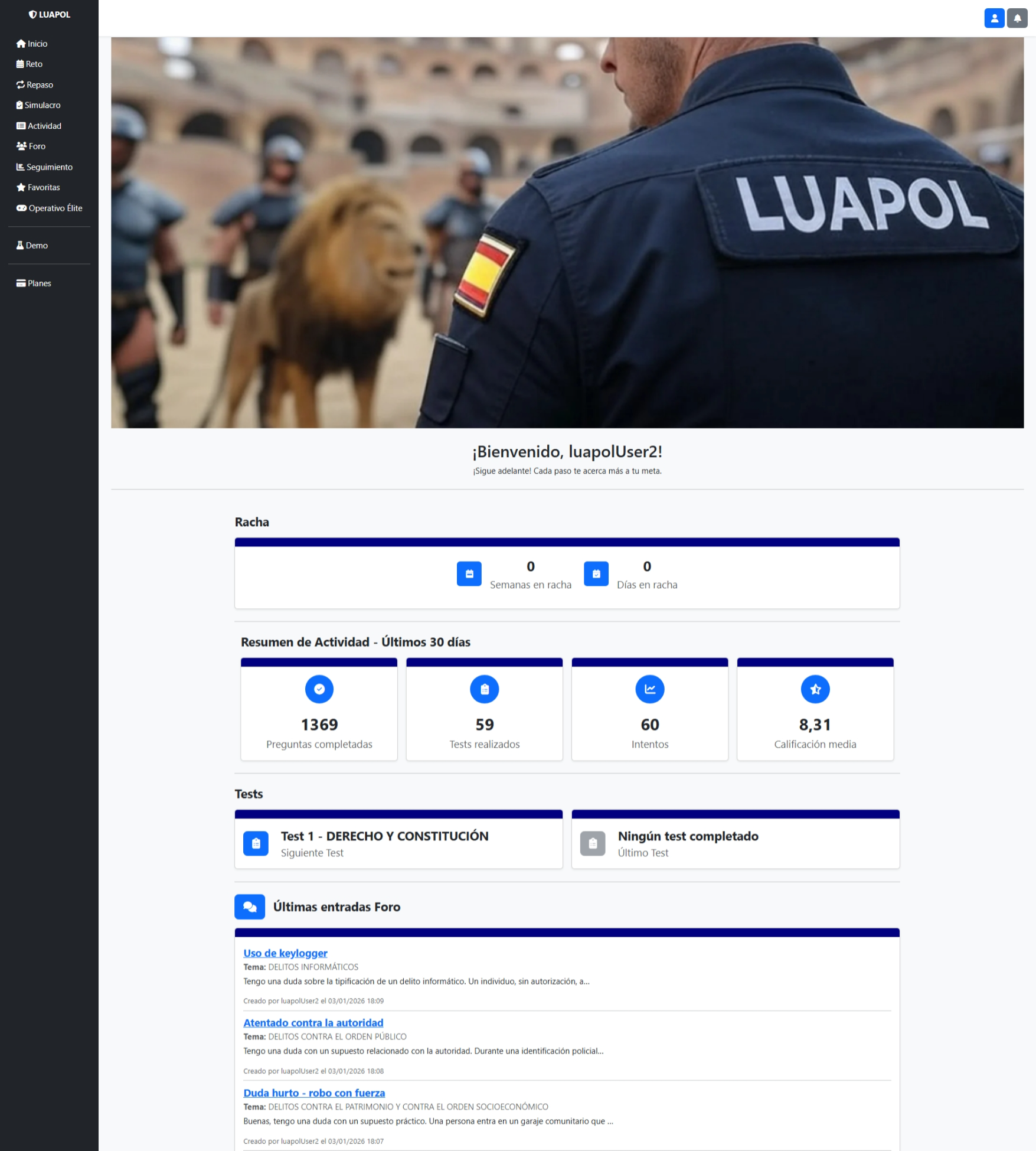This screenshot has height=1151, width=1036.
Task: Click the weekly streak calendar icon
Action: click(x=469, y=574)
